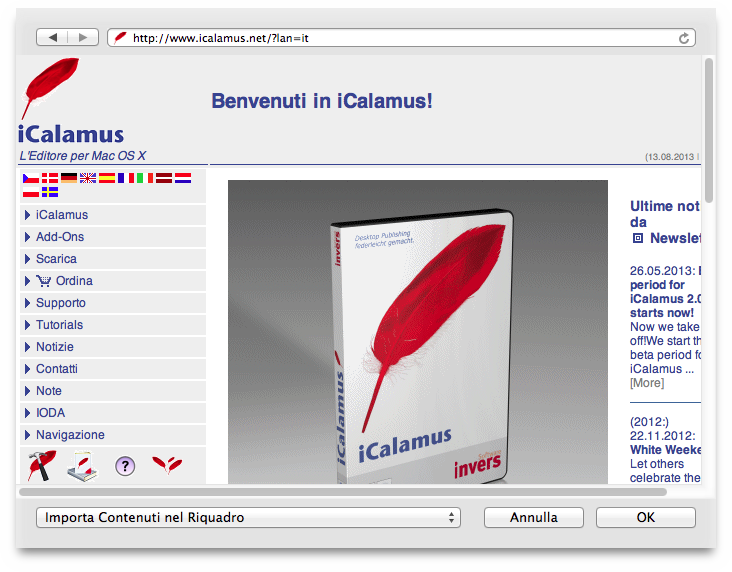Select the Italian flag language icon

pos(145,178)
